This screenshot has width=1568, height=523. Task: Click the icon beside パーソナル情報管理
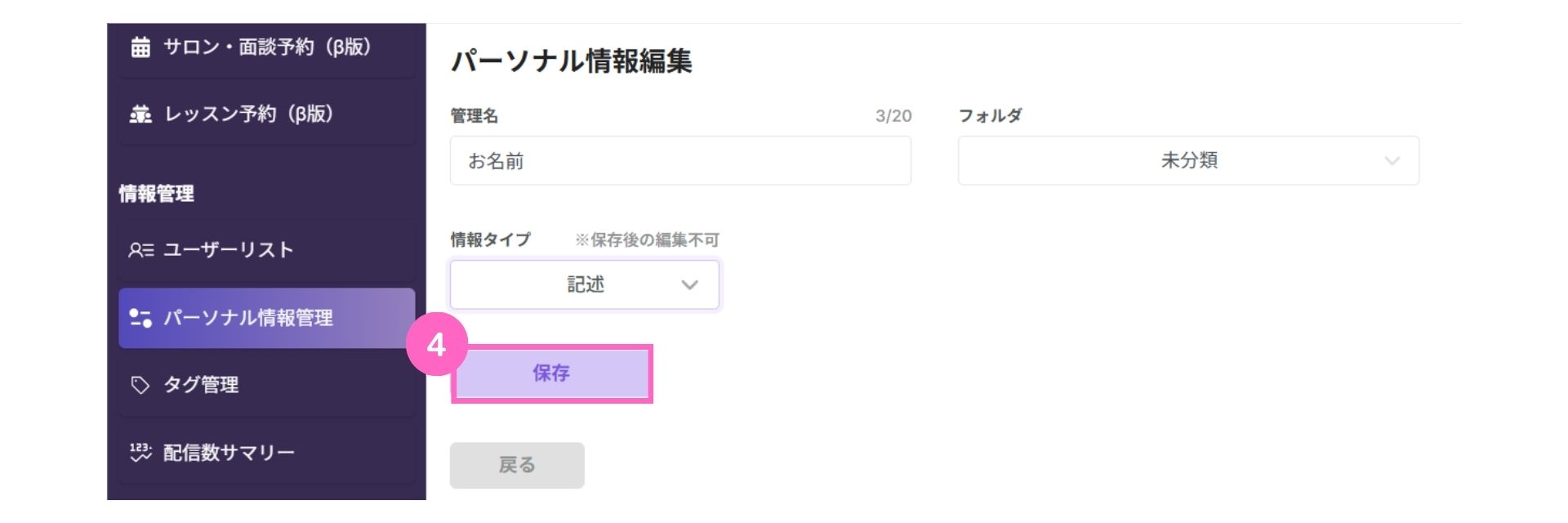[140, 318]
